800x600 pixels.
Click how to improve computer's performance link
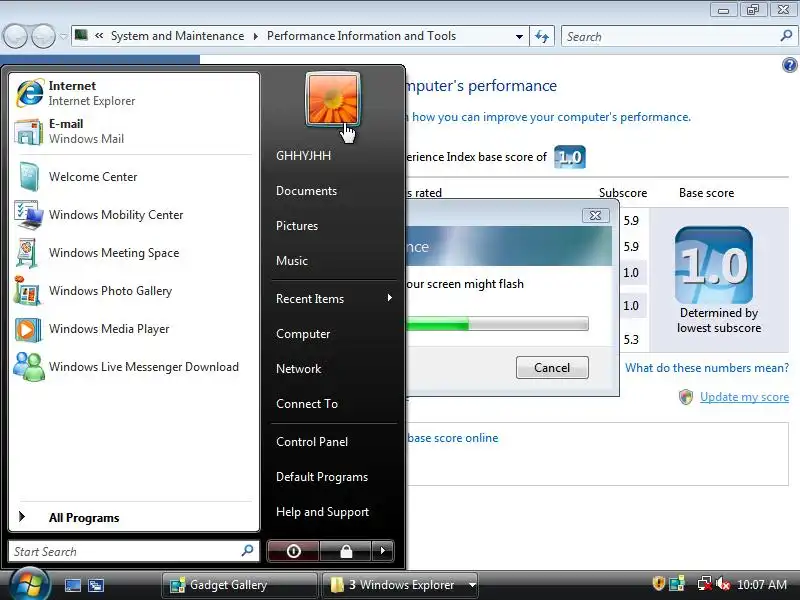click(x=551, y=117)
